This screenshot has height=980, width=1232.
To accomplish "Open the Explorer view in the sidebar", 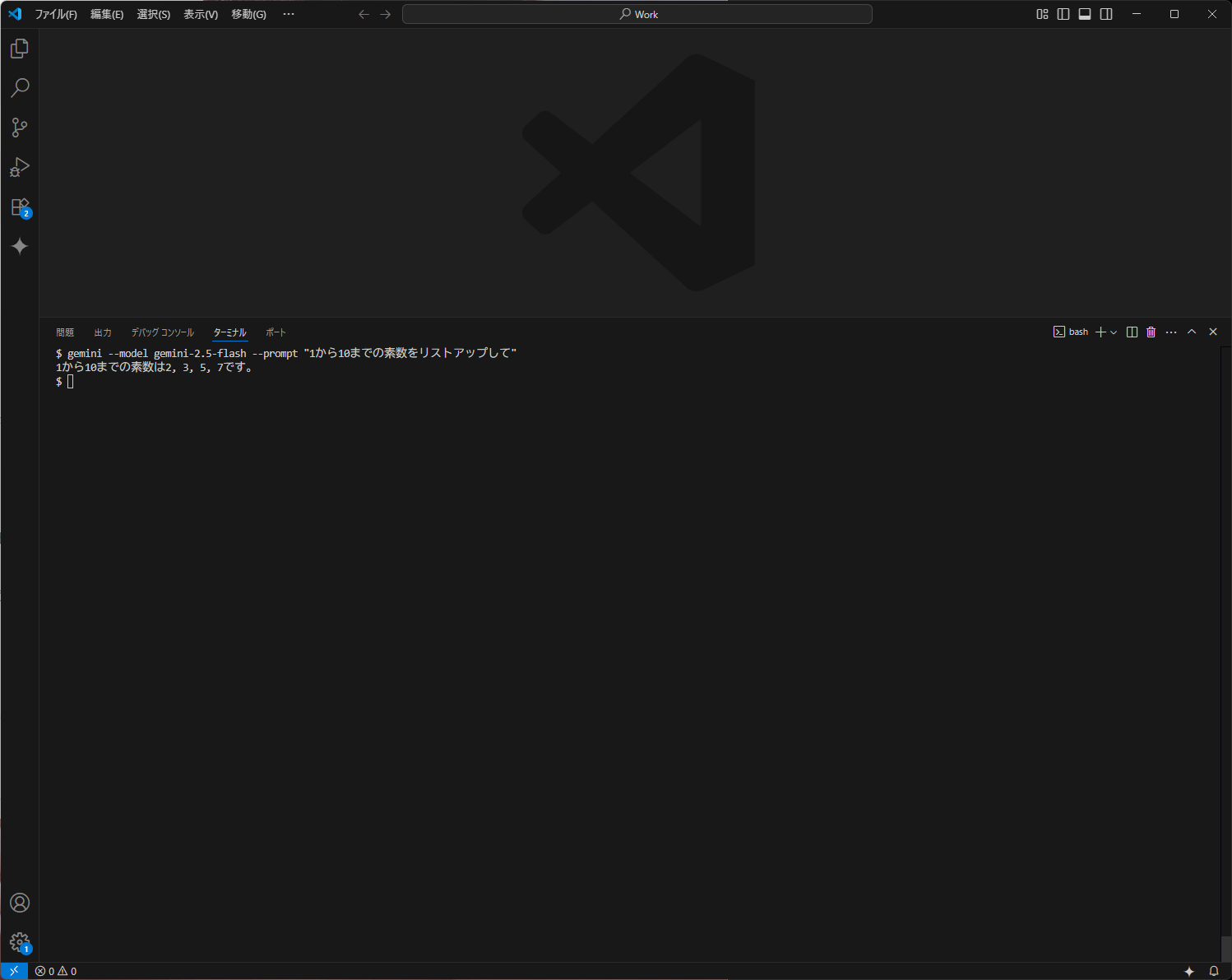I will [x=19, y=48].
